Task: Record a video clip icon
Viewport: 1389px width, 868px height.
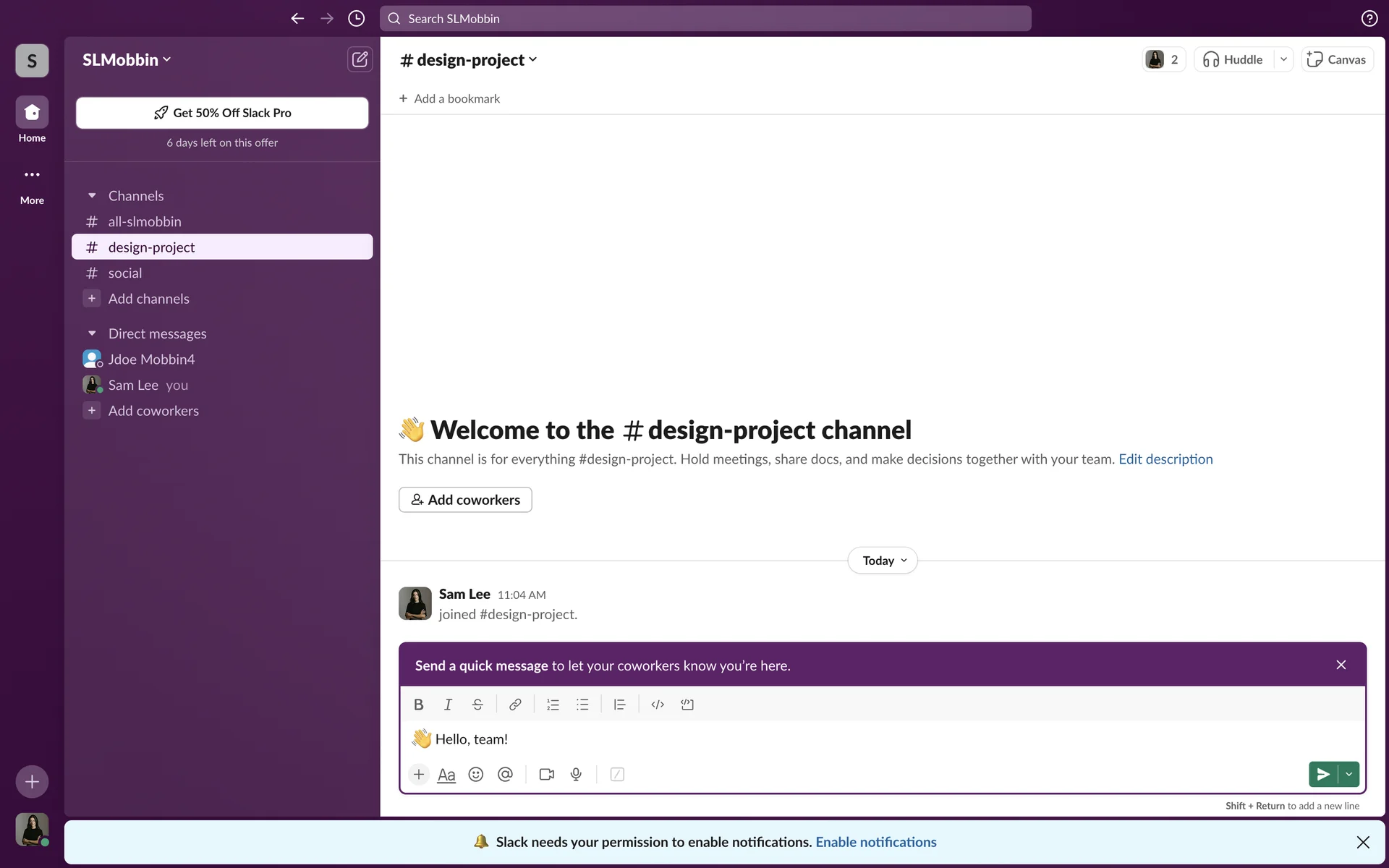Action: pos(547,775)
